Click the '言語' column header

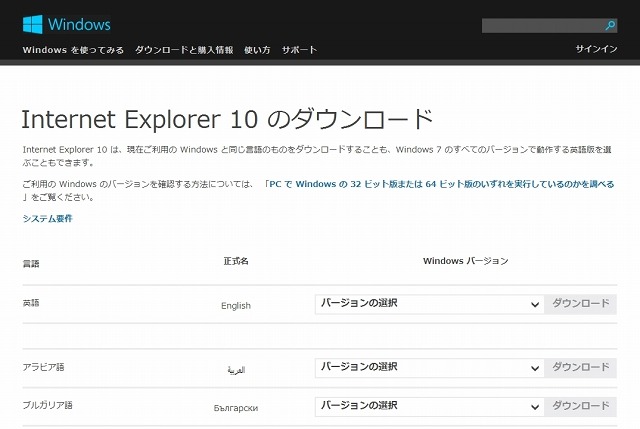[31, 264]
